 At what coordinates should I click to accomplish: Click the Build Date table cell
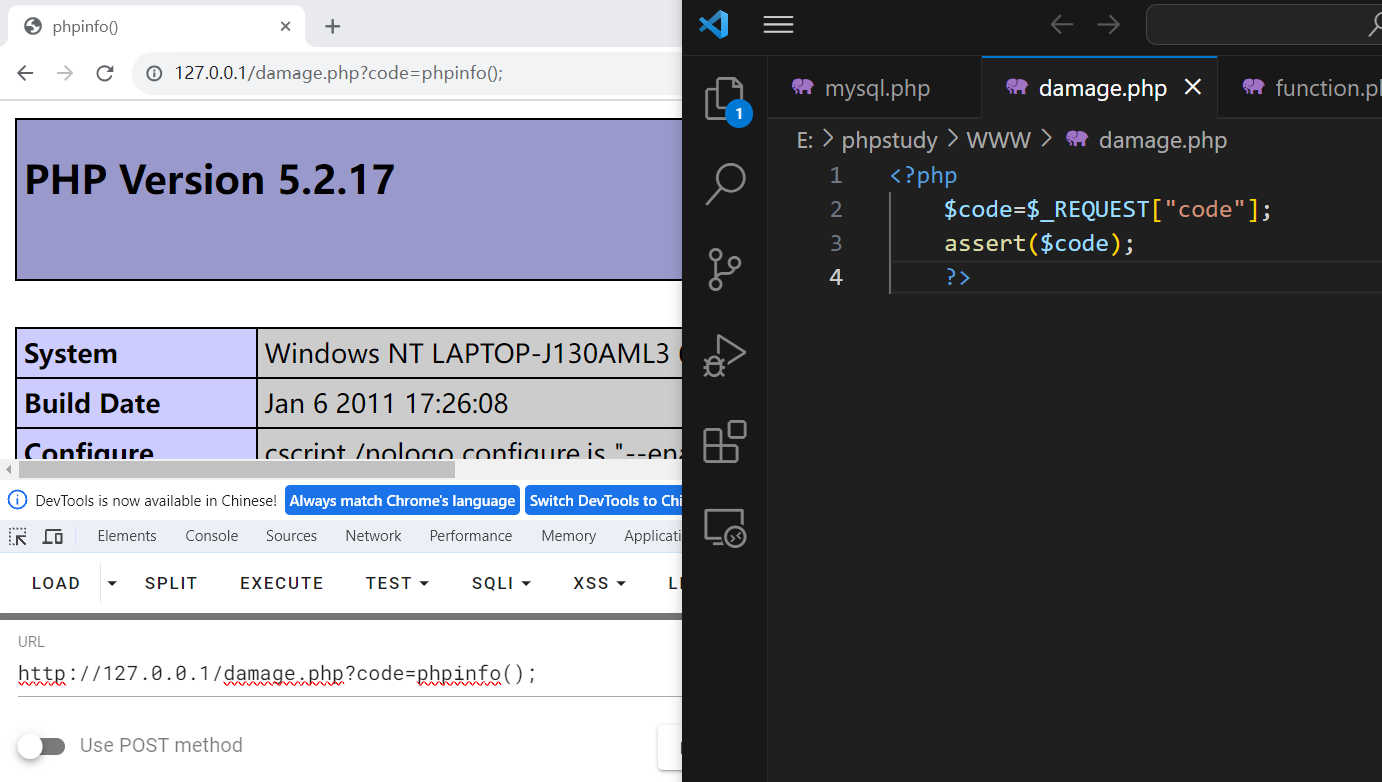pyautogui.click(x=137, y=403)
